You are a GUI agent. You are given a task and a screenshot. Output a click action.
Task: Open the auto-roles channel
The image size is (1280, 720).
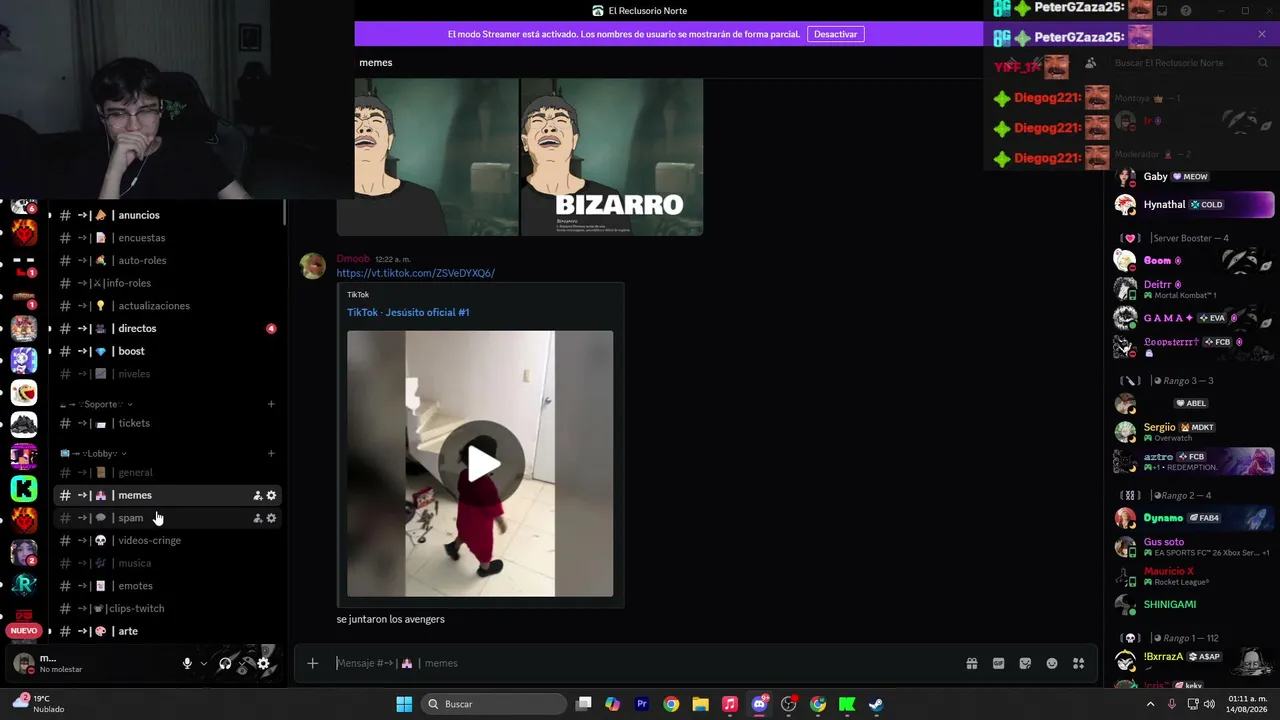tap(167, 260)
